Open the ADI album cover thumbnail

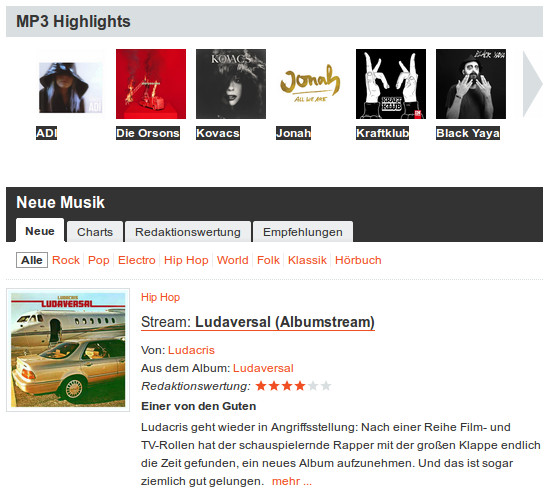coord(70,88)
